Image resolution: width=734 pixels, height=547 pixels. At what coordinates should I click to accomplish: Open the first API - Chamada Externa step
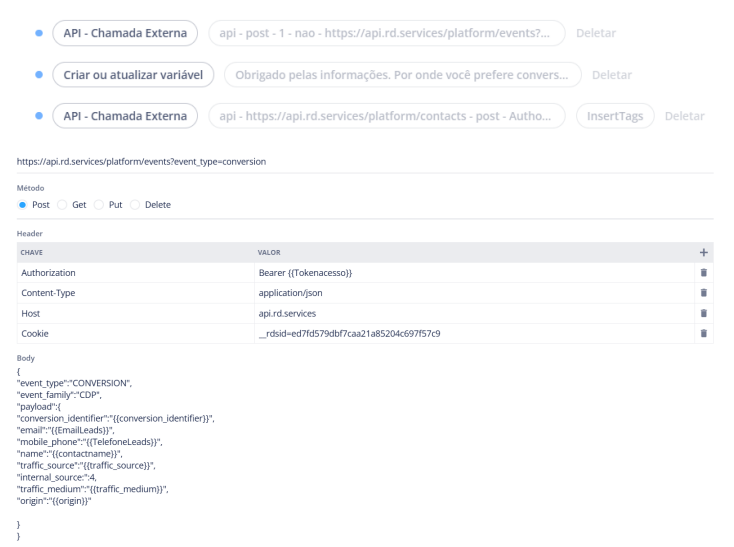coord(125,34)
